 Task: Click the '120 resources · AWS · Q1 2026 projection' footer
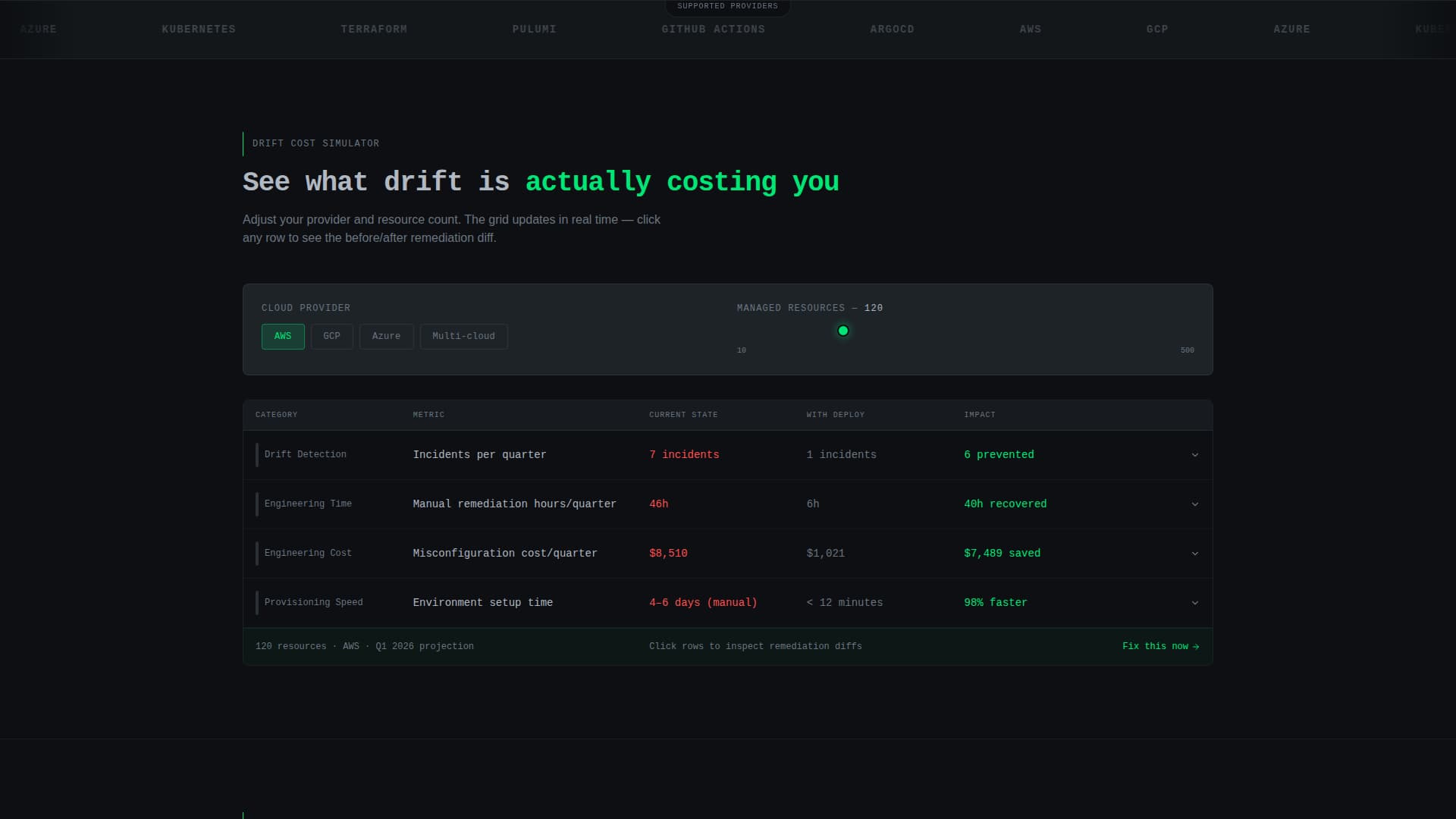point(364,647)
